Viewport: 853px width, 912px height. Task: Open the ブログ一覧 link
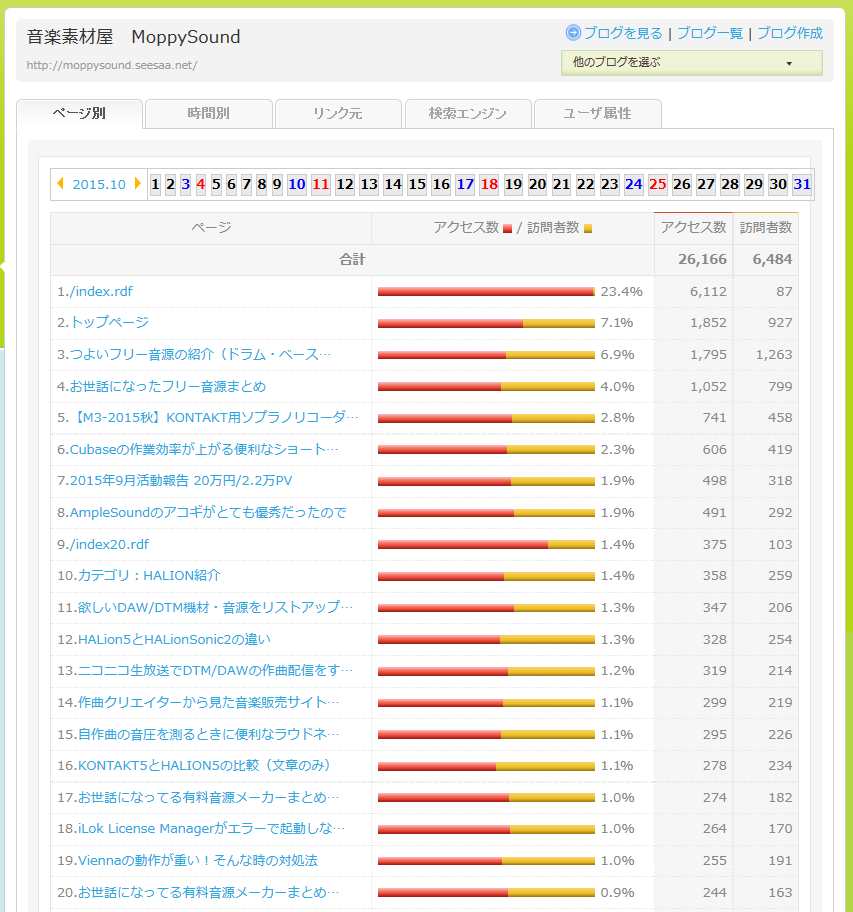coord(710,33)
